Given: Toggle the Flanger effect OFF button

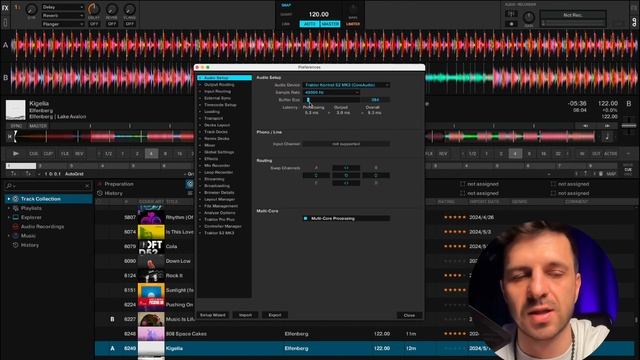Looking at the screenshot, I should pos(130,24).
